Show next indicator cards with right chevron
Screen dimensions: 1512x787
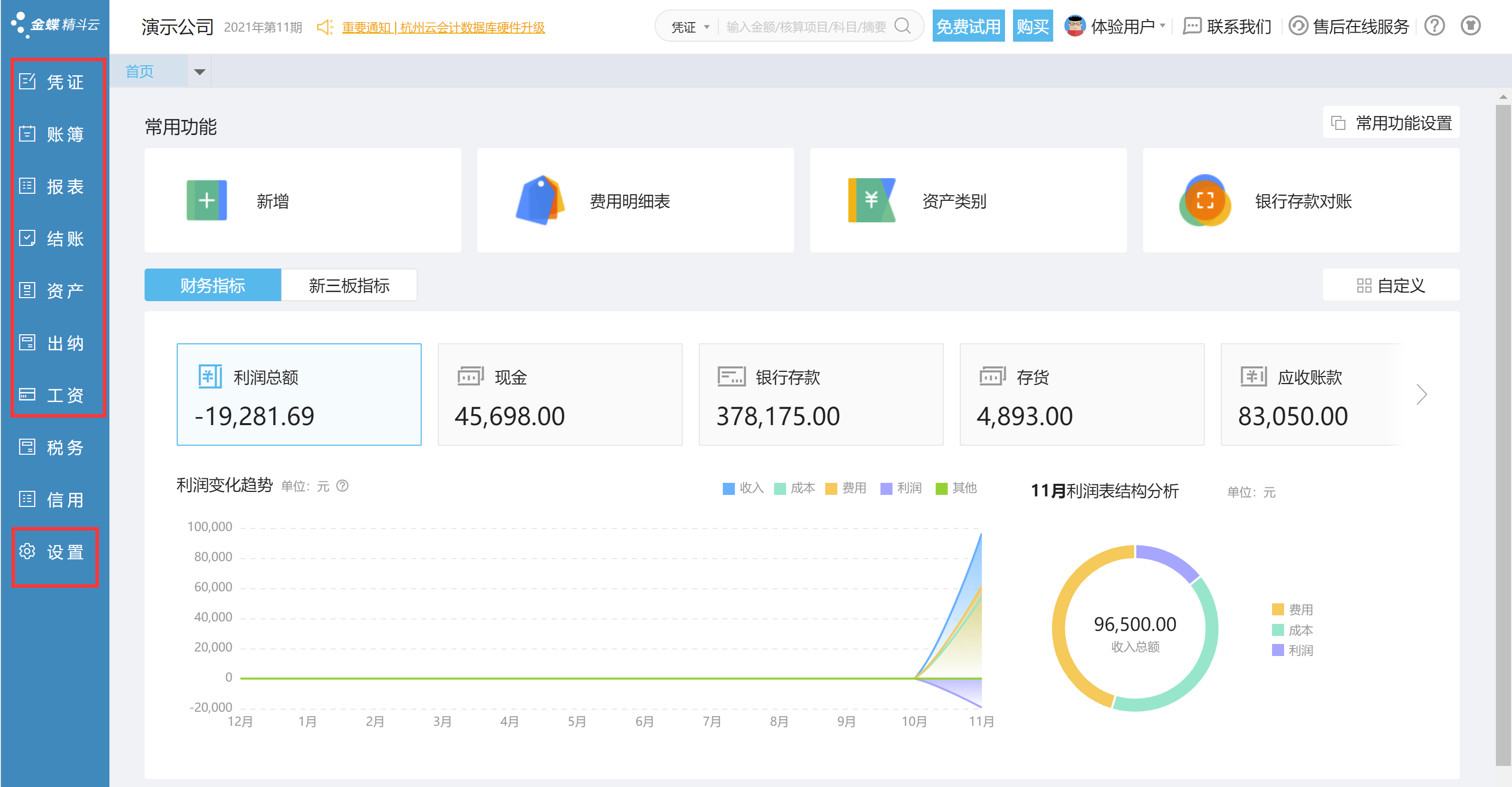click(x=1421, y=395)
